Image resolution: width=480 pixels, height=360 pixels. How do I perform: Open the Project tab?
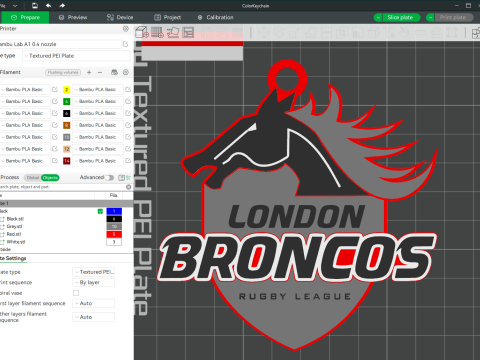point(168,17)
